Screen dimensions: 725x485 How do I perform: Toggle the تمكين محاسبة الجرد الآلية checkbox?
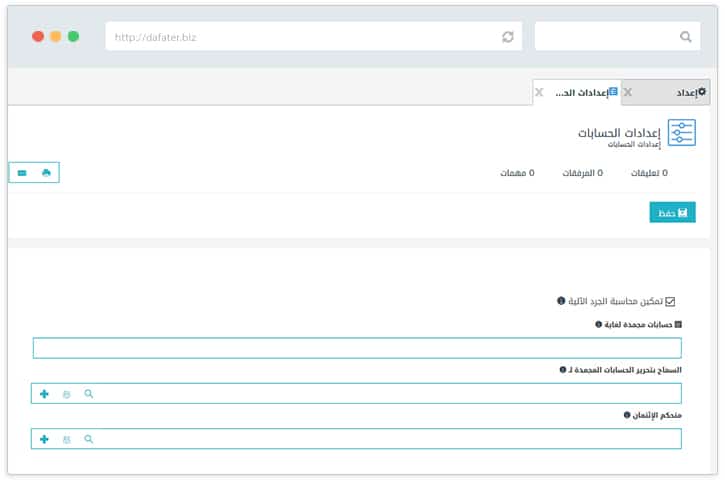click(x=670, y=301)
